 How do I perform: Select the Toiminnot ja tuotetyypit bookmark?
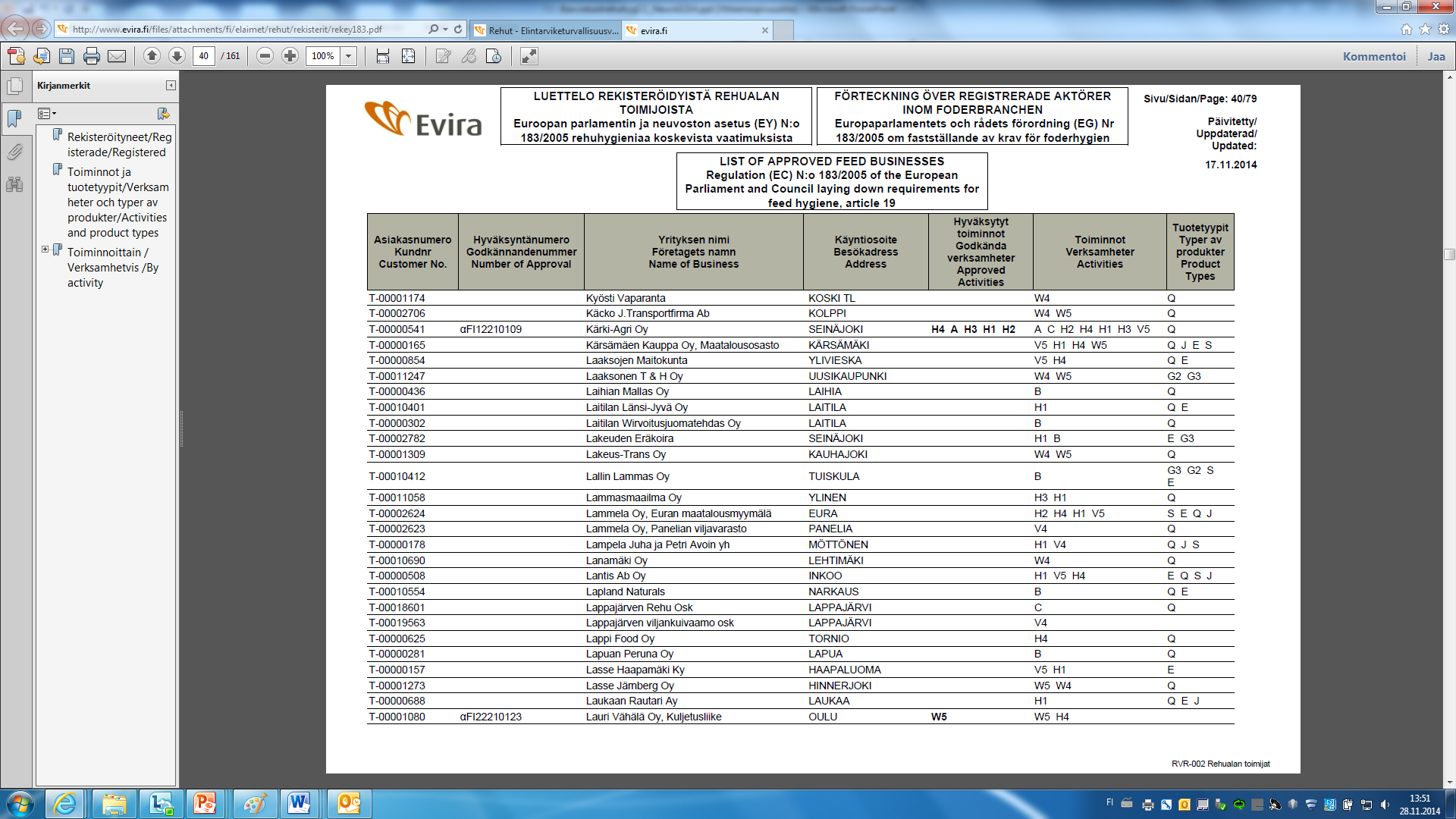[x=118, y=202]
